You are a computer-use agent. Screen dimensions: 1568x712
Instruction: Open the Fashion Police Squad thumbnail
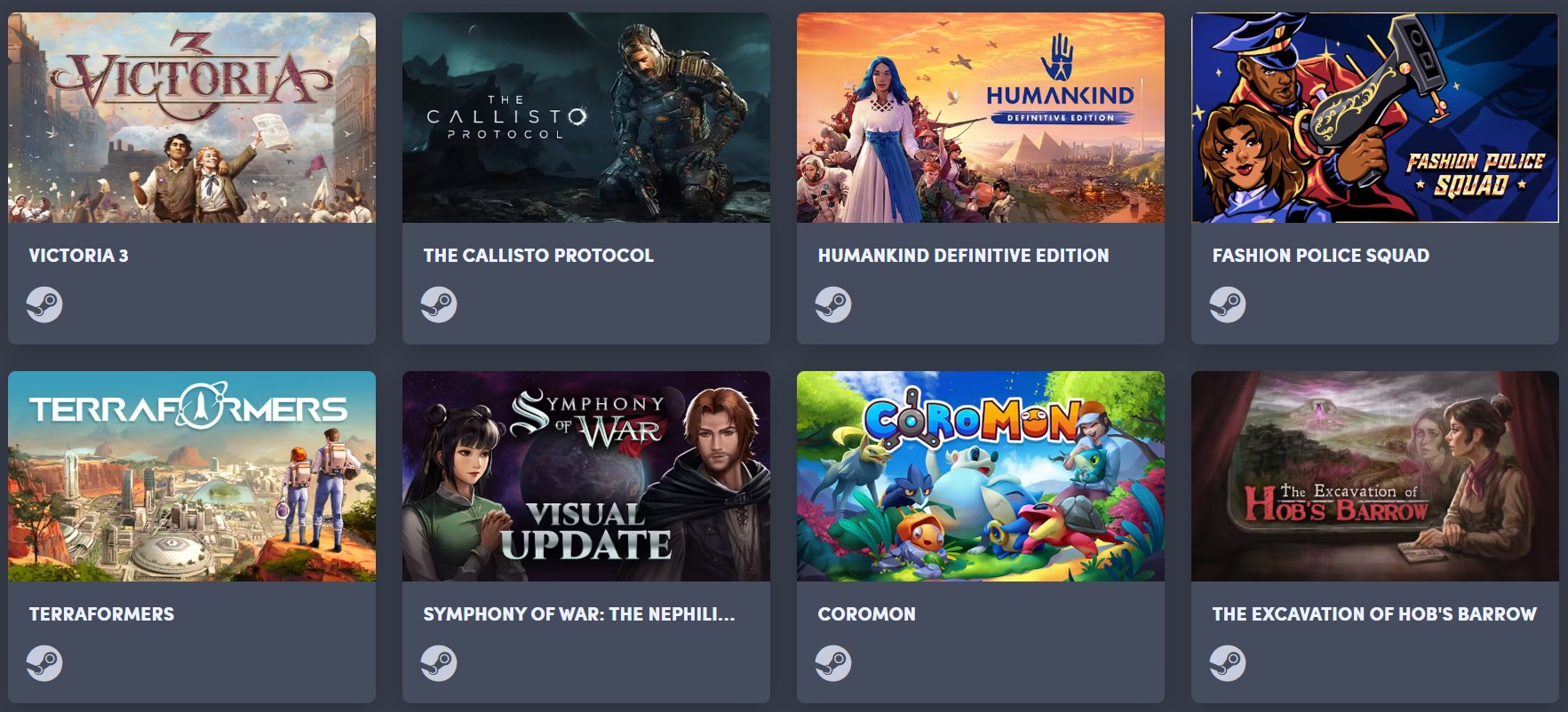click(1375, 117)
